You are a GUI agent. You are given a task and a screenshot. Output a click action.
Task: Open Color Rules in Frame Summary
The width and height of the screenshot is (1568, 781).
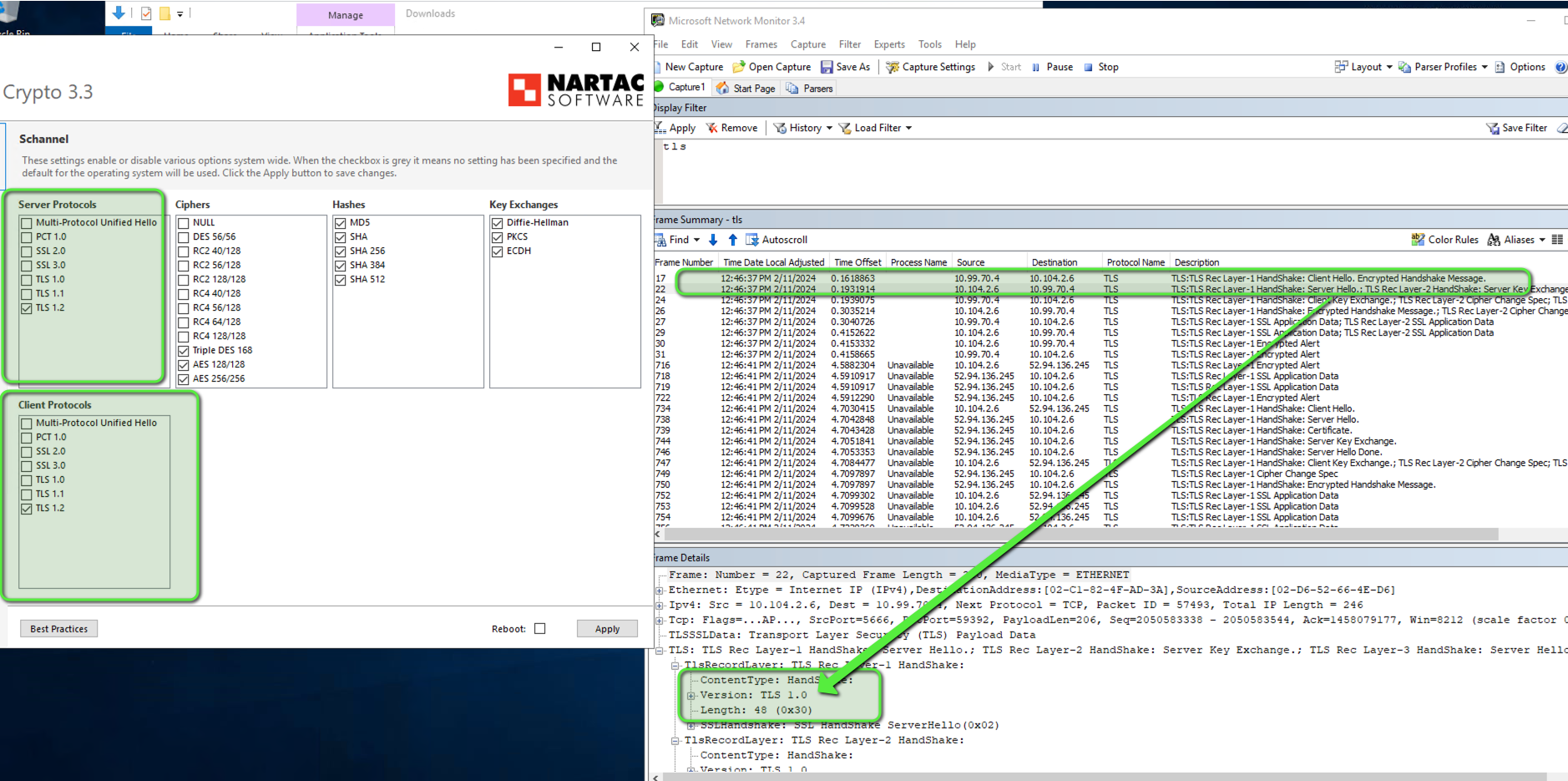pyautogui.click(x=1444, y=240)
